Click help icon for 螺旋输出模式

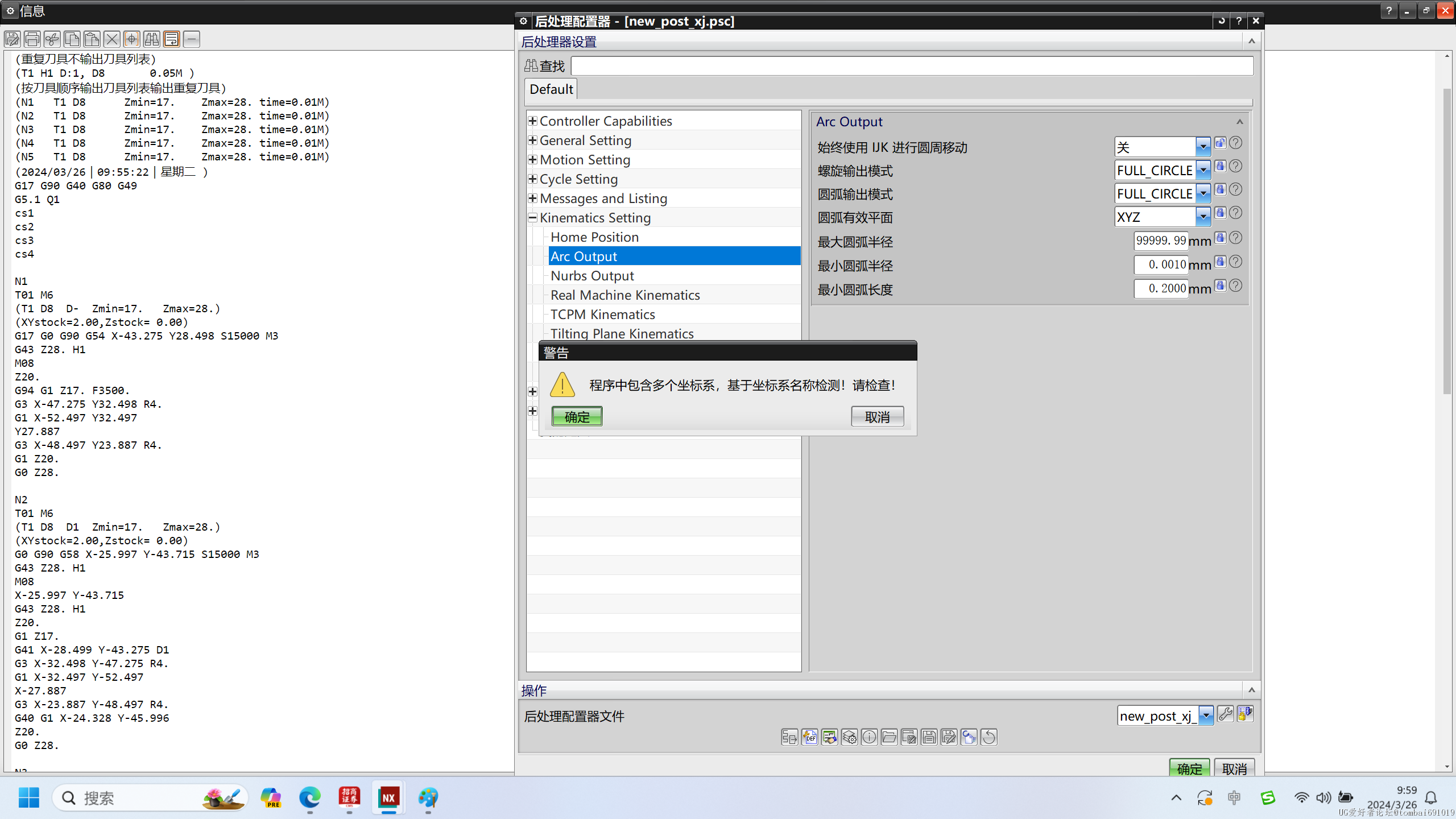tap(1235, 166)
